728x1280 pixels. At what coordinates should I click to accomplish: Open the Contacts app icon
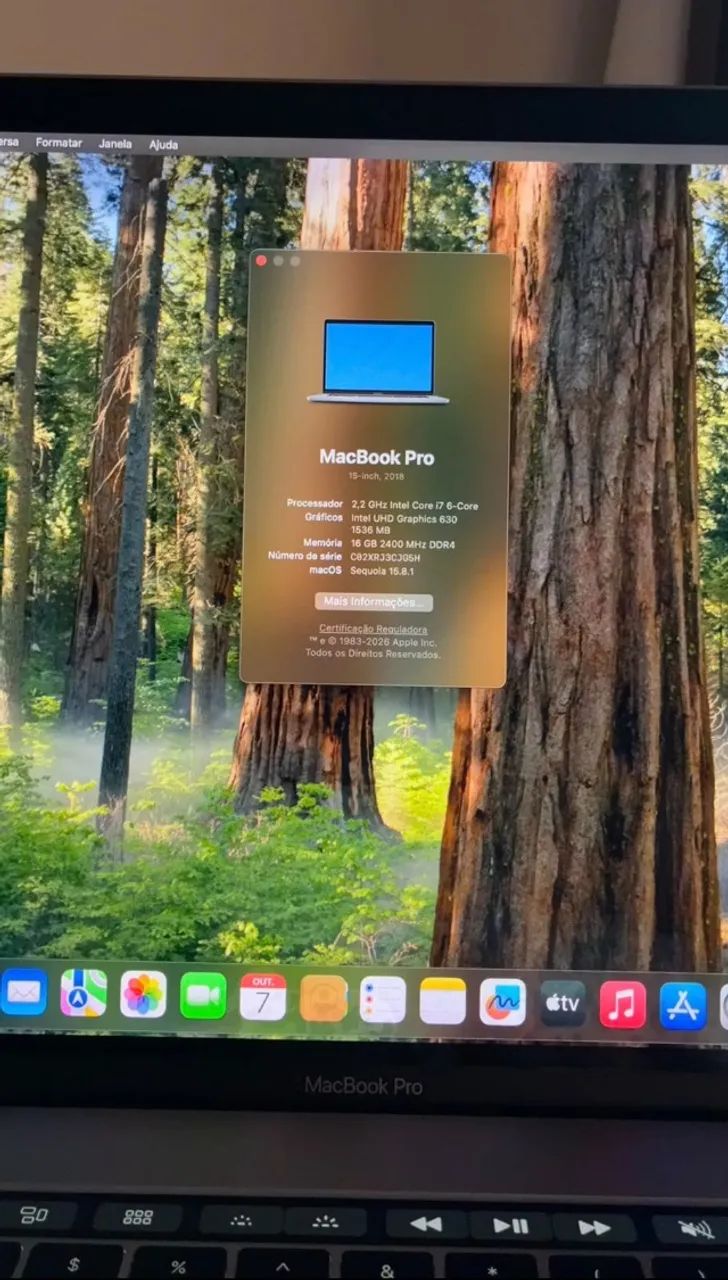pos(323,998)
